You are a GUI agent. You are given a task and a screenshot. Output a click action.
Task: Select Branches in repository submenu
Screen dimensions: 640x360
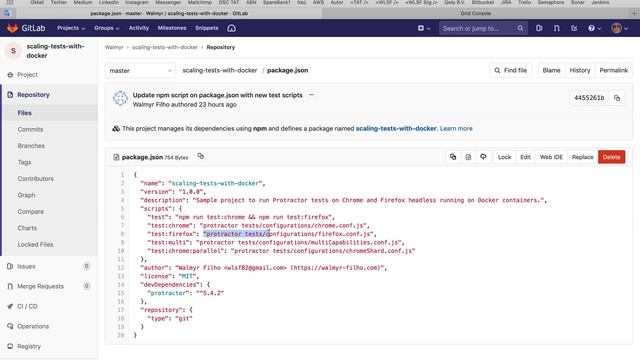(31, 146)
